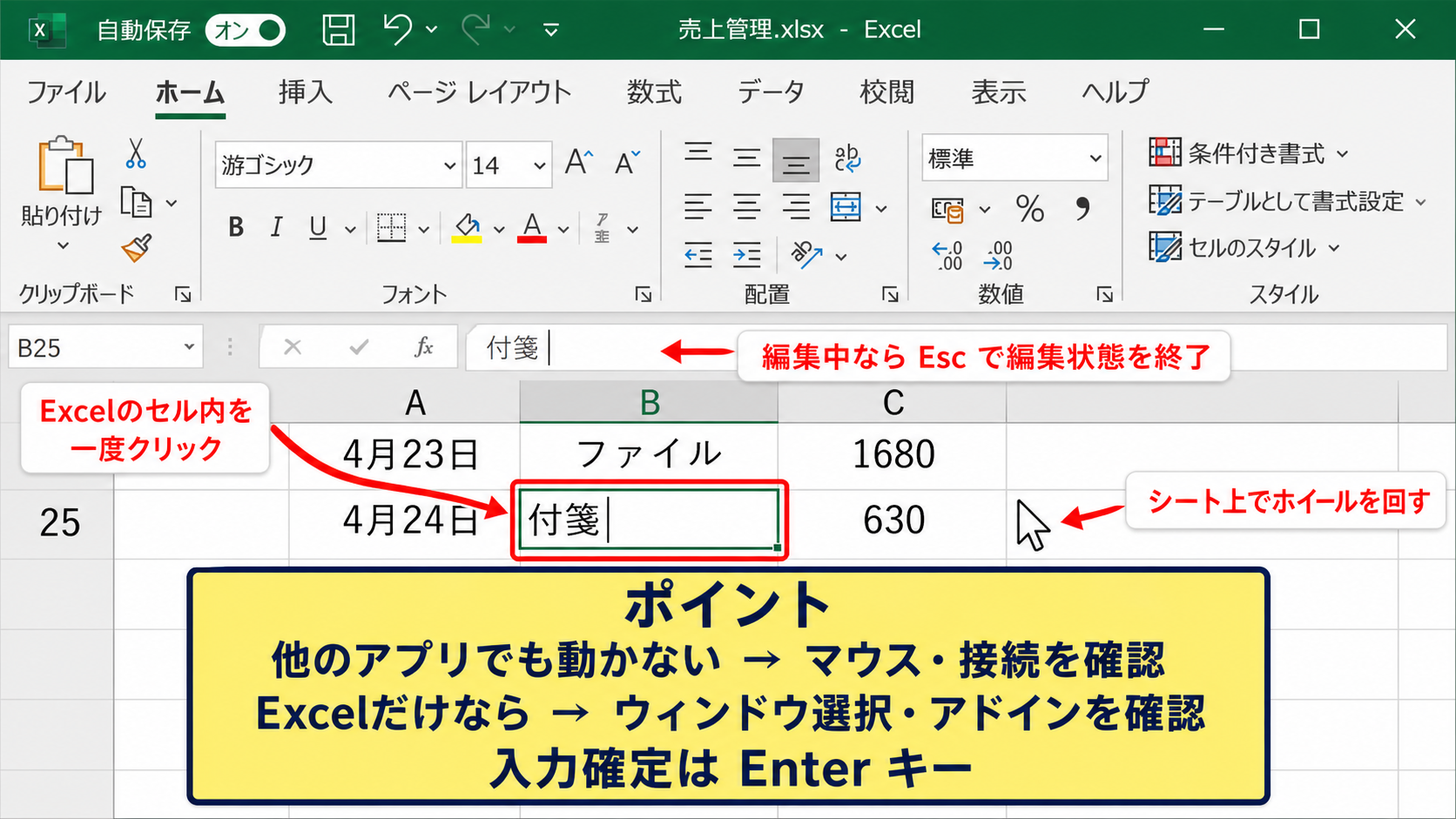Click the 貼り付け paste clipboard icon

65,164
